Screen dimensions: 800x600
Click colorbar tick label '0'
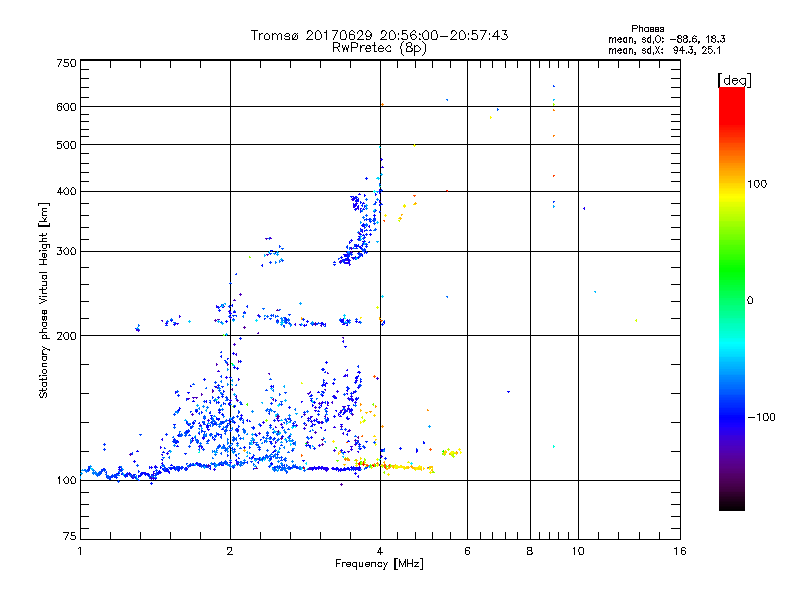pyautogui.click(x=750, y=301)
